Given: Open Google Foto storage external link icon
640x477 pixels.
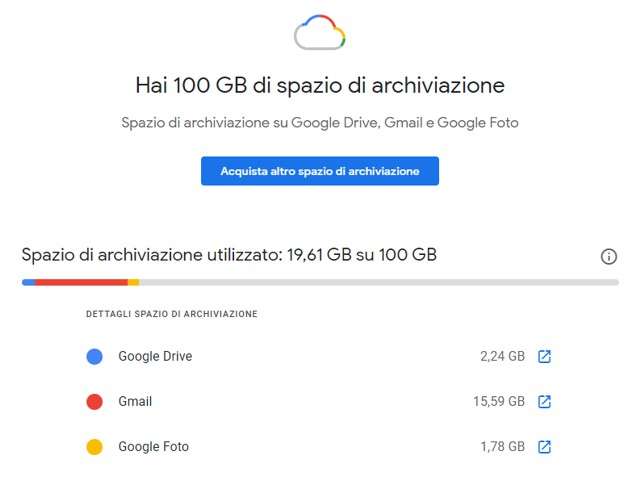Looking at the screenshot, I should tap(544, 447).
